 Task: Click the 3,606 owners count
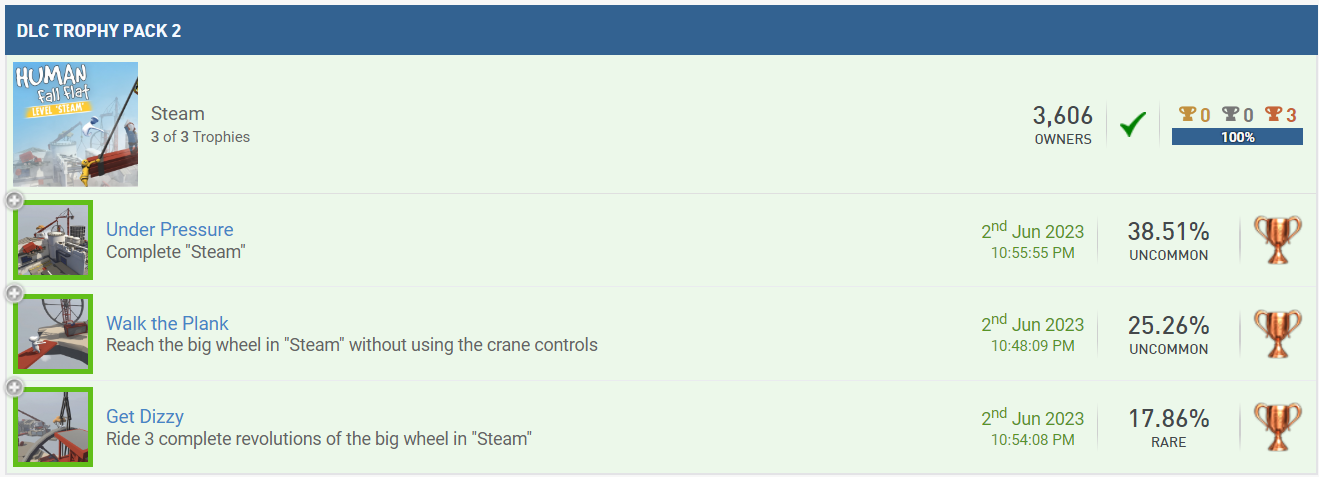tap(1062, 116)
